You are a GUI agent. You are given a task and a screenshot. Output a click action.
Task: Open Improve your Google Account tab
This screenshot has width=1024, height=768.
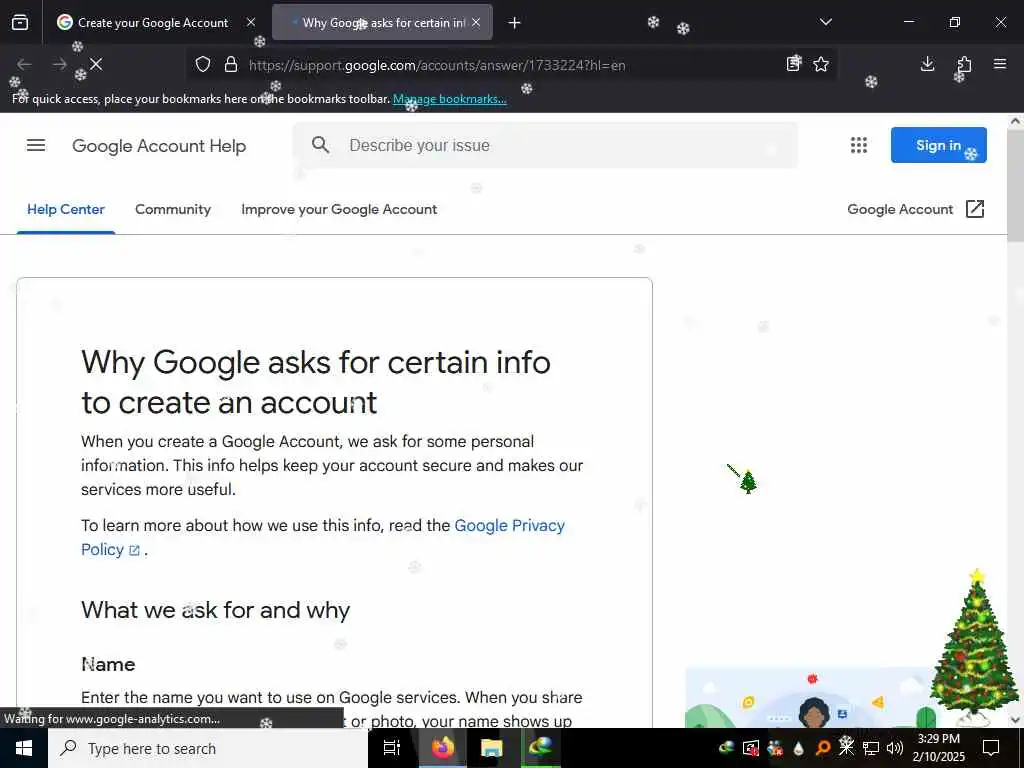(x=339, y=210)
